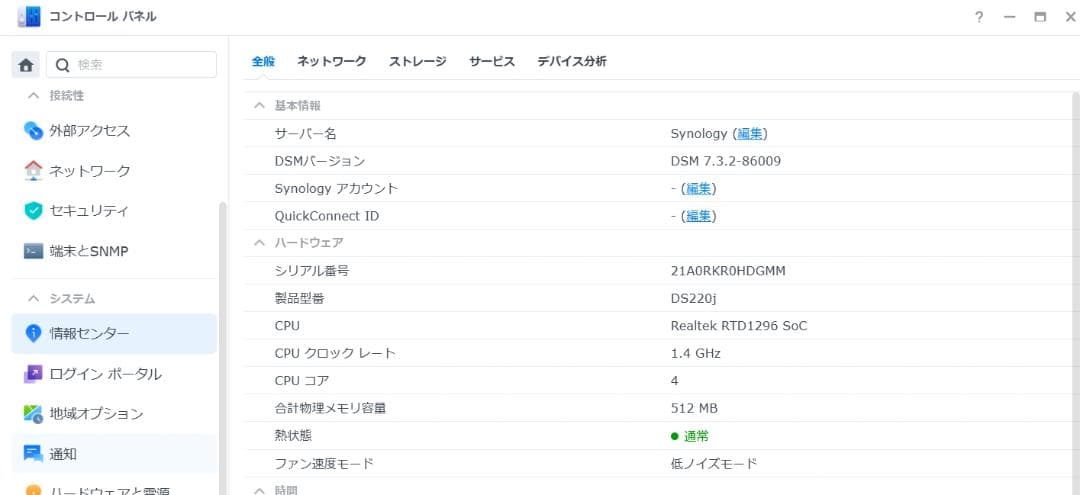Viewport: 1080px width, 495px height.
Task: Collapse the 基本情報 section
Action: [x=259, y=105]
